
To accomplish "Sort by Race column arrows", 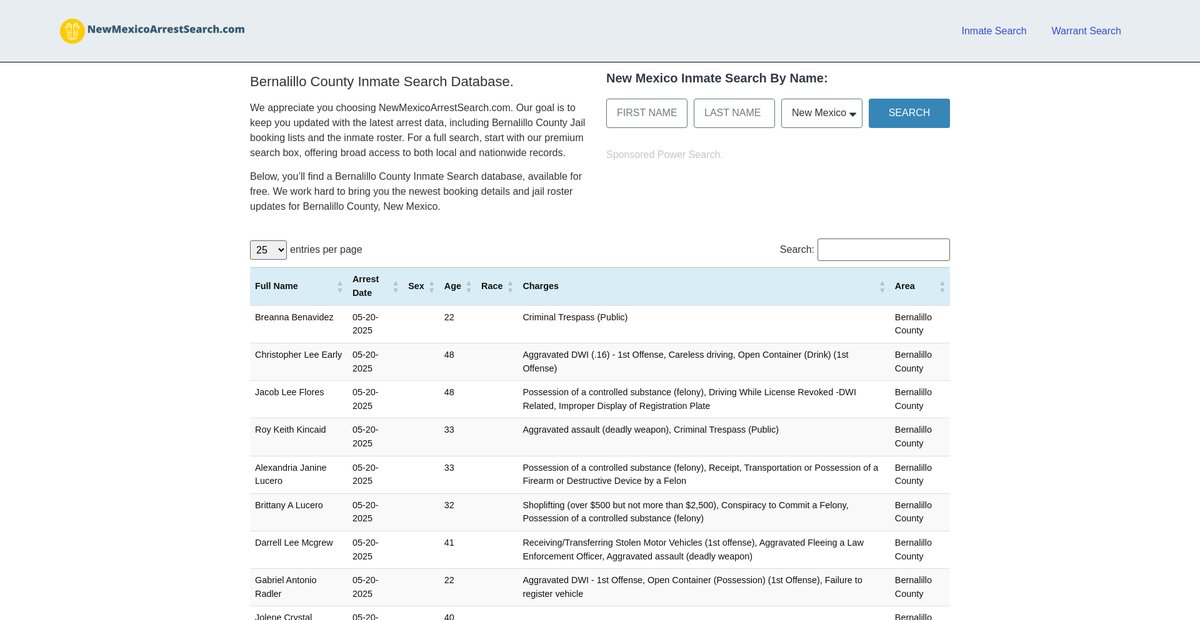I will click(510, 286).
